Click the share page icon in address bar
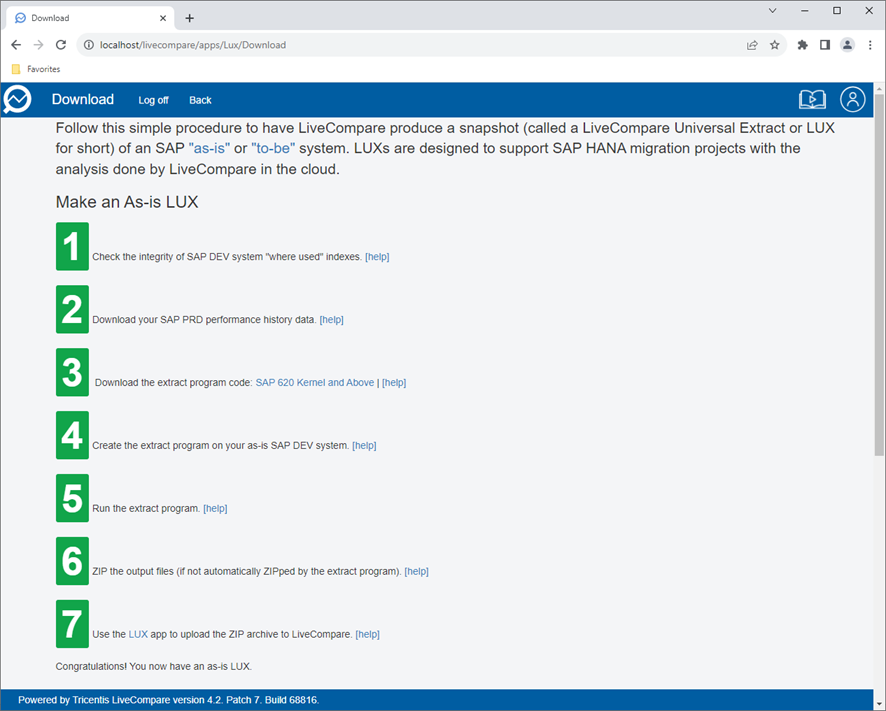This screenshot has width=886, height=711. point(752,45)
